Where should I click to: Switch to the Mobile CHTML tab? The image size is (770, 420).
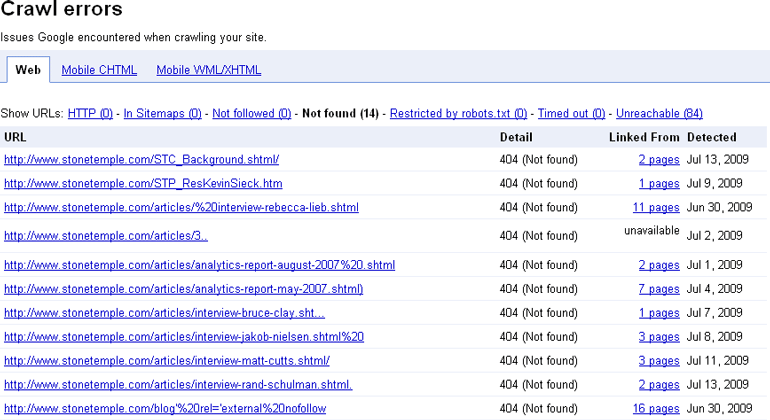tap(99, 70)
